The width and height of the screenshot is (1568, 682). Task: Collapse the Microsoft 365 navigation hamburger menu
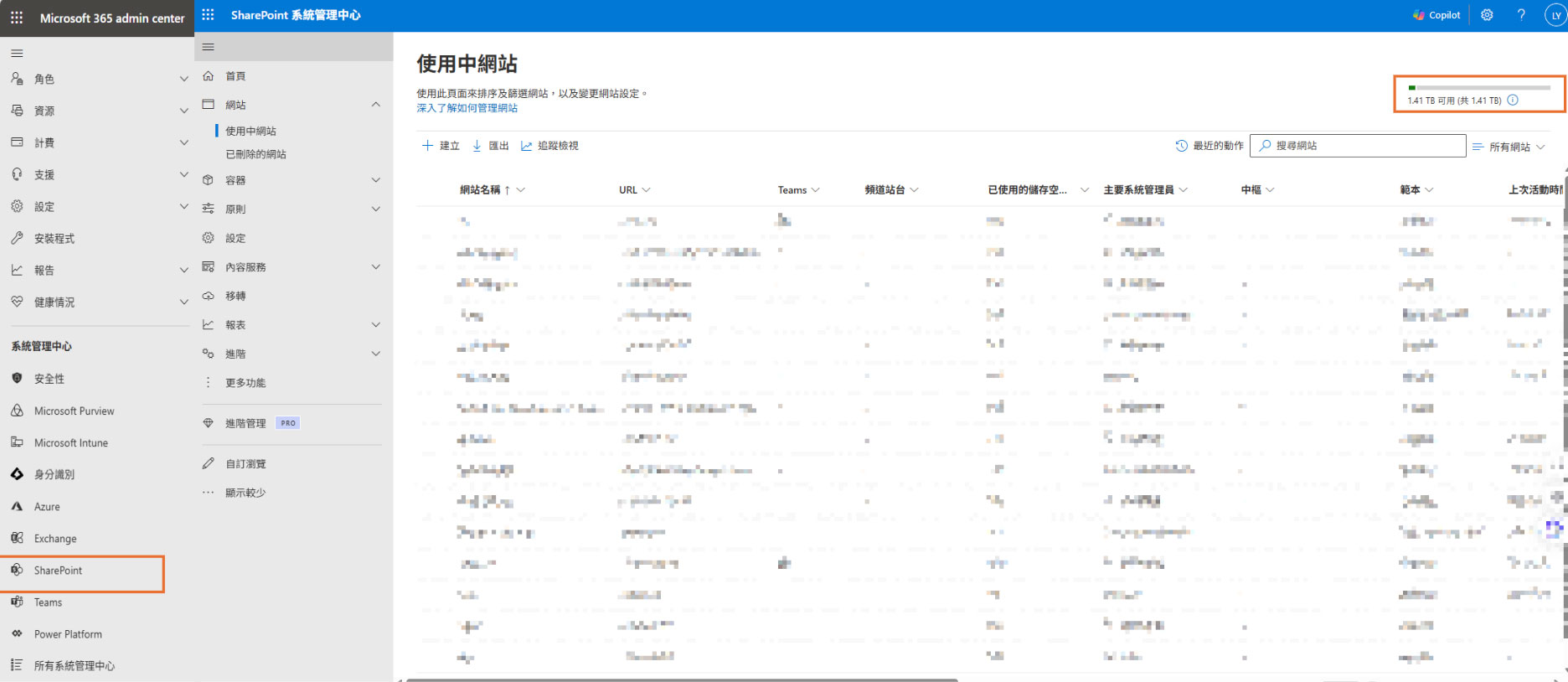17,53
